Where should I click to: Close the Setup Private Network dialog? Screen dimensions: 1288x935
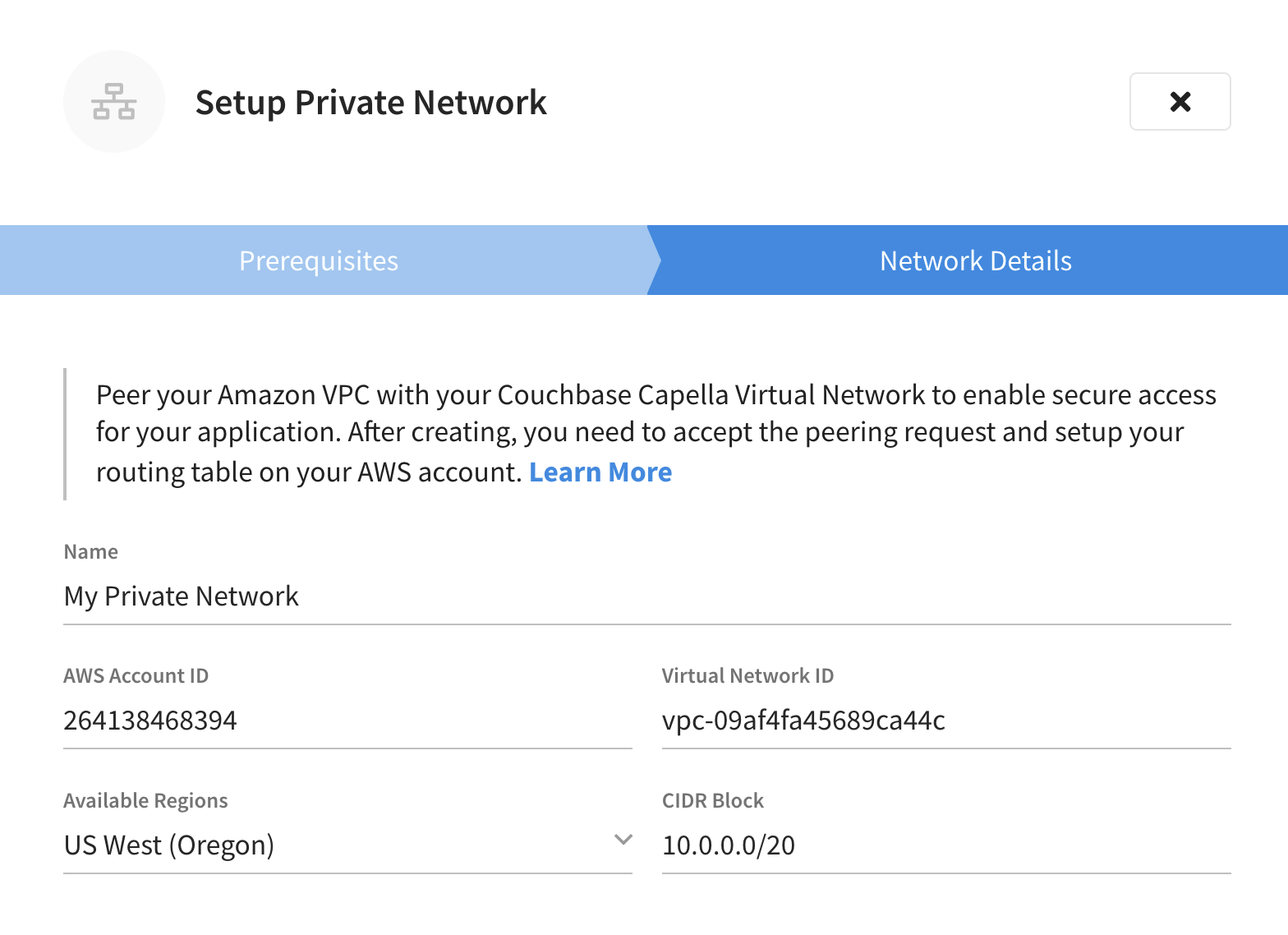(1180, 102)
